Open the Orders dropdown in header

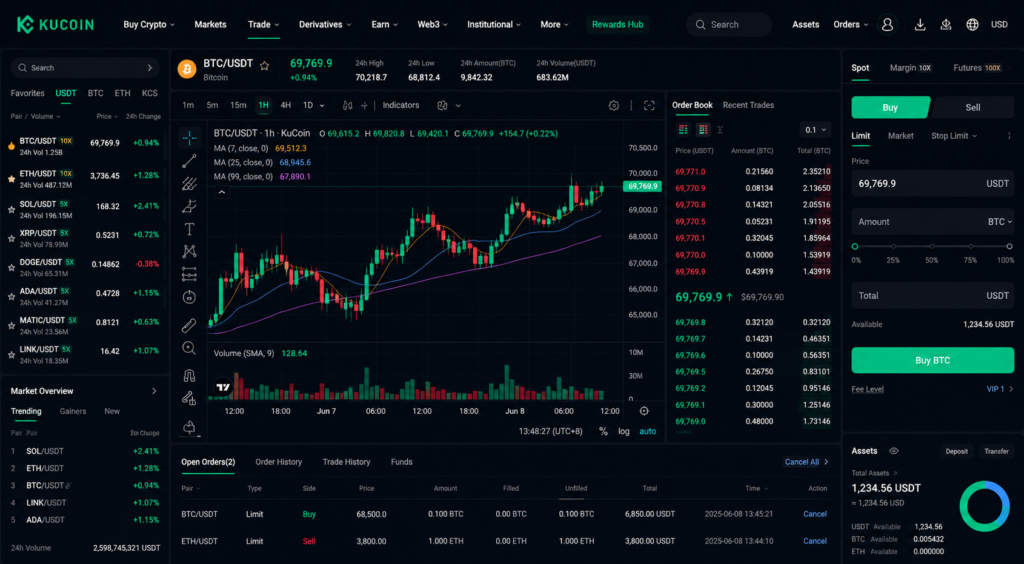(851, 24)
